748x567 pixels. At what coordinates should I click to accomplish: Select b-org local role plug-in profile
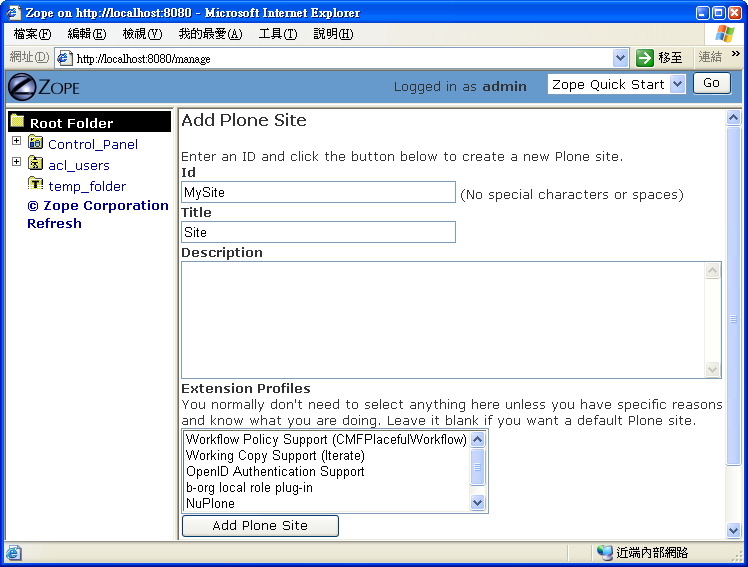click(326, 488)
